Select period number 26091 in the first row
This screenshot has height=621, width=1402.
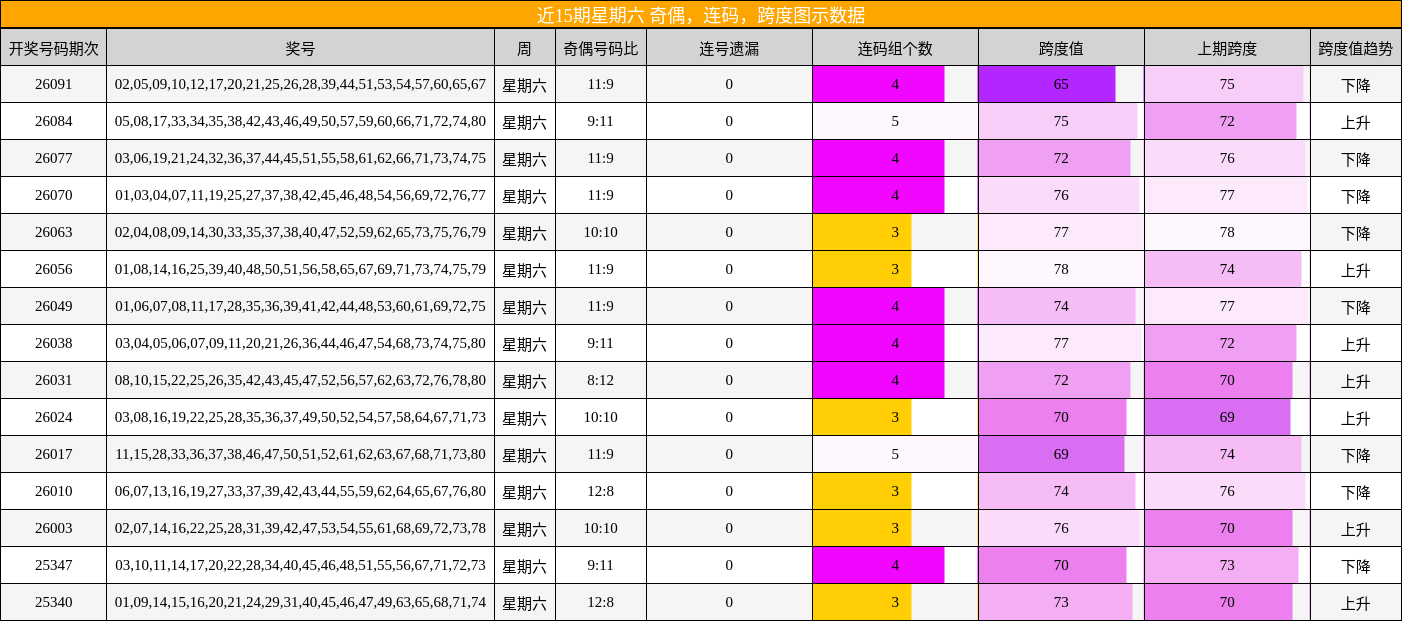(55, 84)
